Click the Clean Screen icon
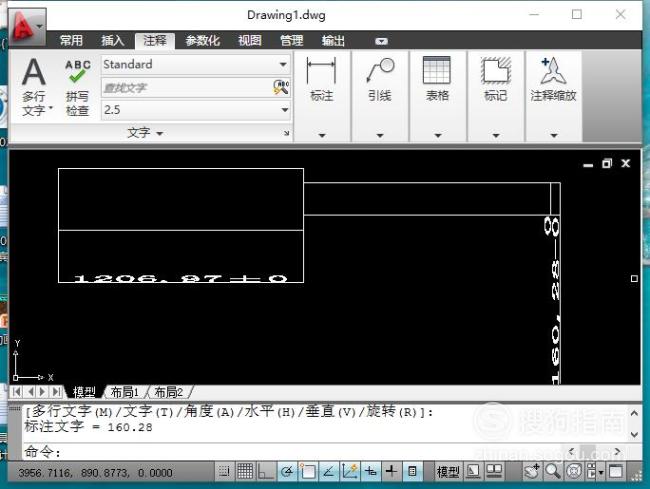This screenshot has height=489, width=650. pos(616,471)
